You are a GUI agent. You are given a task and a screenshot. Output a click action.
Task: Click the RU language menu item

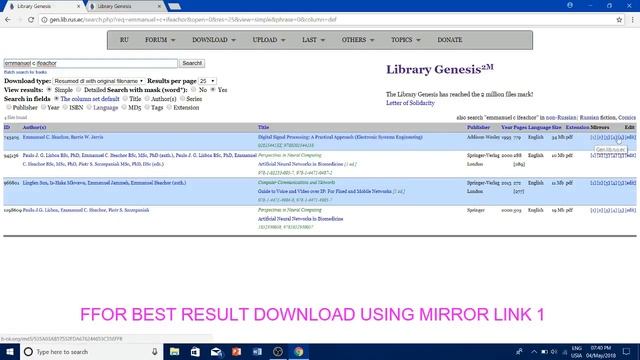click(x=124, y=40)
